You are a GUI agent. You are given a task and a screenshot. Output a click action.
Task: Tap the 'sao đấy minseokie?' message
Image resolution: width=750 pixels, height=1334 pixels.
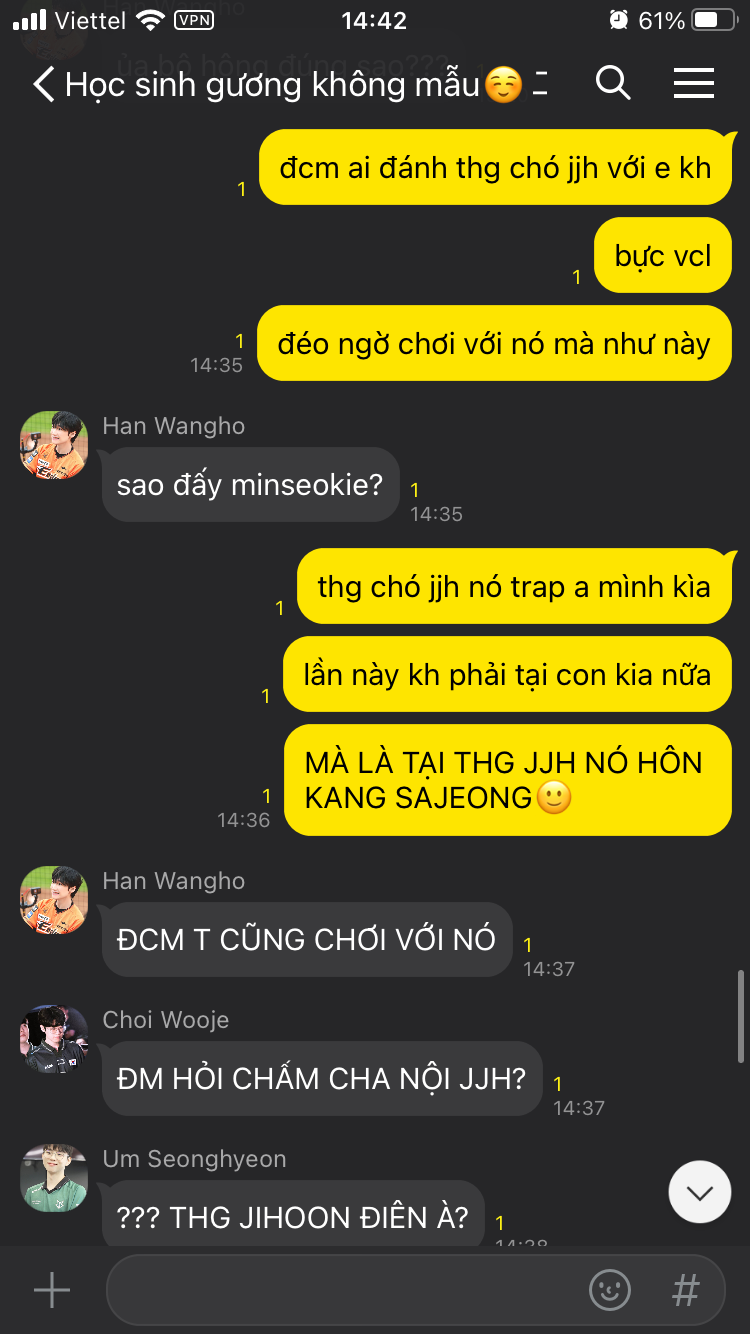[250, 485]
